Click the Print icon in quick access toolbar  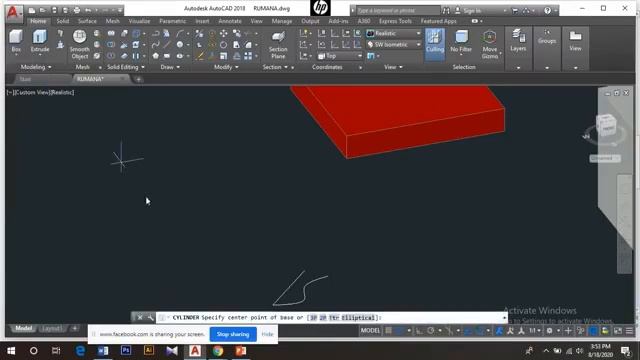click(76, 10)
